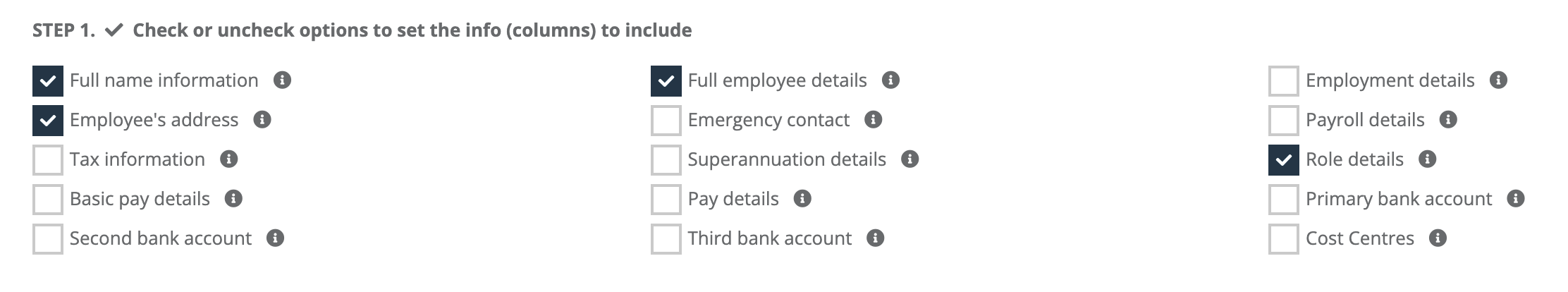
Task: Click info icon next to Role details
Action: click(1427, 159)
